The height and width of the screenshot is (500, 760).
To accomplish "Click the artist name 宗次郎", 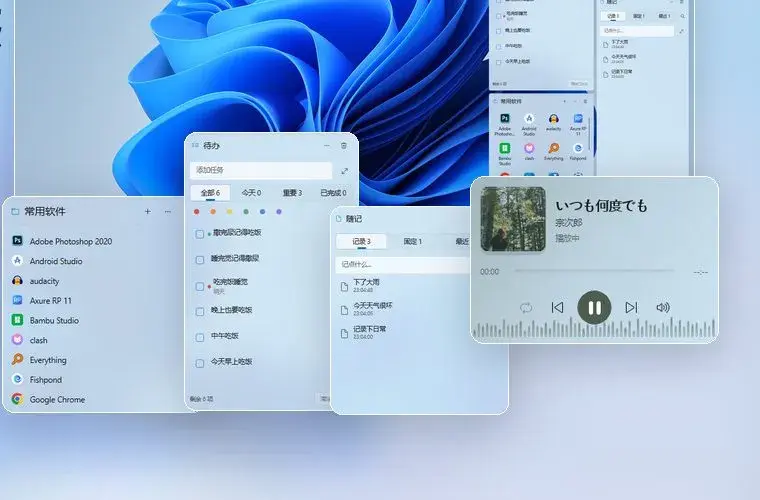I will pos(569,223).
